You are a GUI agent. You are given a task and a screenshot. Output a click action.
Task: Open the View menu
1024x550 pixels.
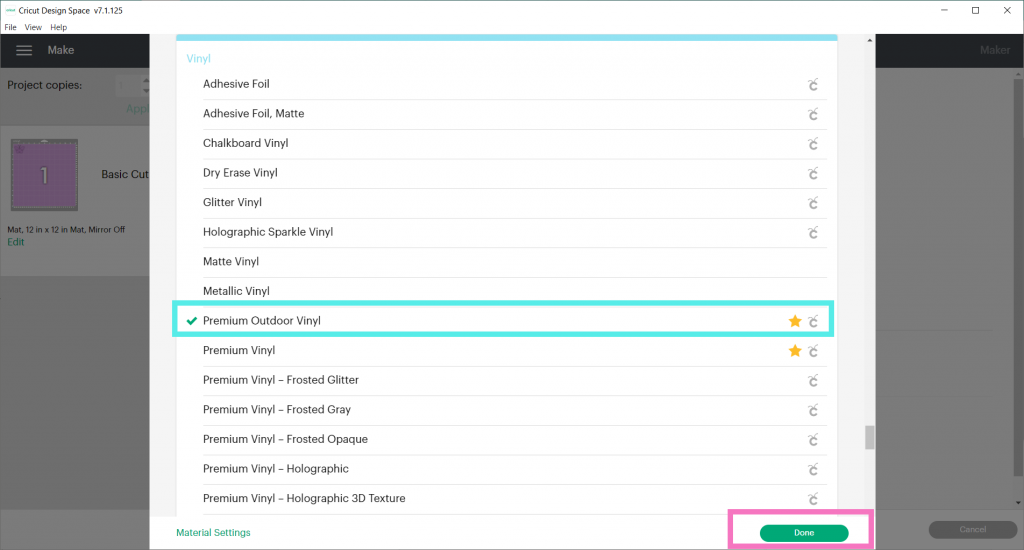click(33, 27)
